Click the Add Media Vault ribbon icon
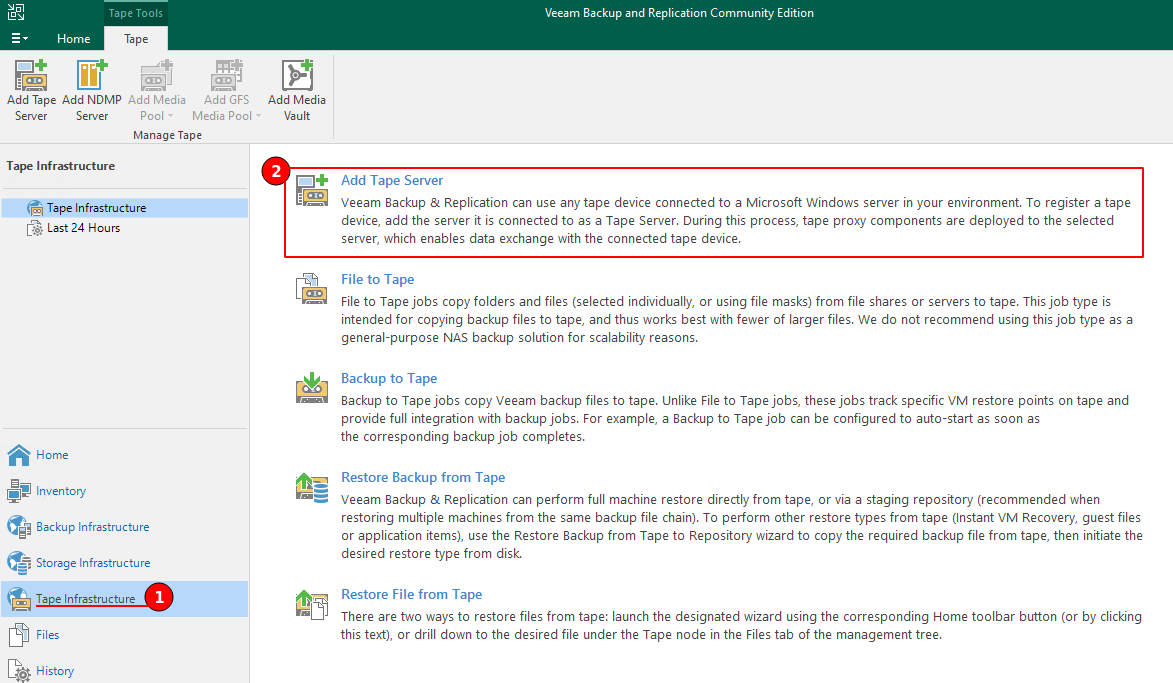The height and width of the screenshot is (683, 1173). point(296,77)
